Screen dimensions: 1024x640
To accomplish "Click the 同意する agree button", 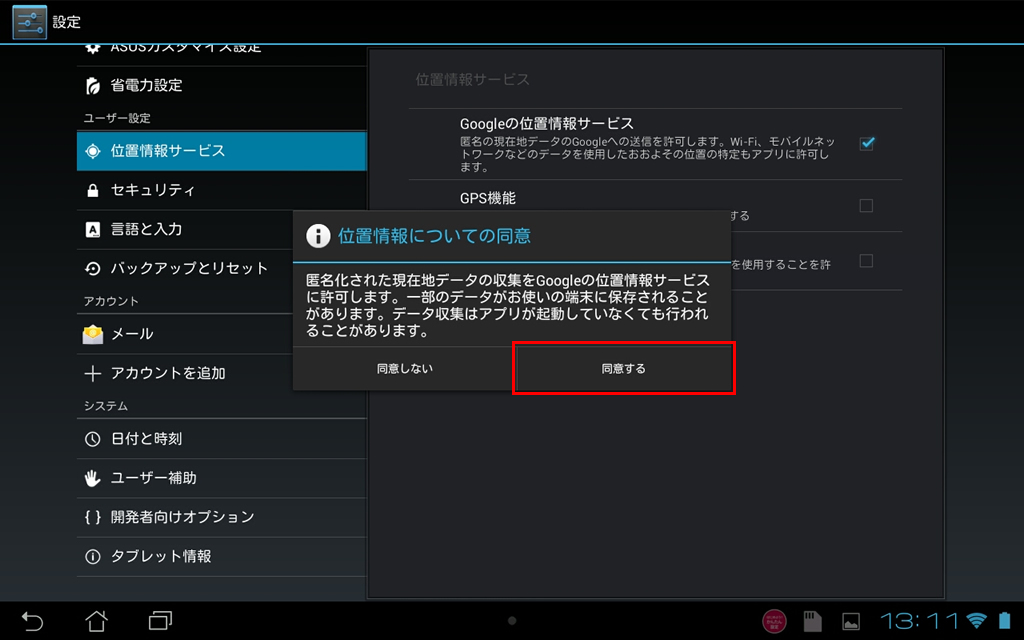I will point(624,368).
